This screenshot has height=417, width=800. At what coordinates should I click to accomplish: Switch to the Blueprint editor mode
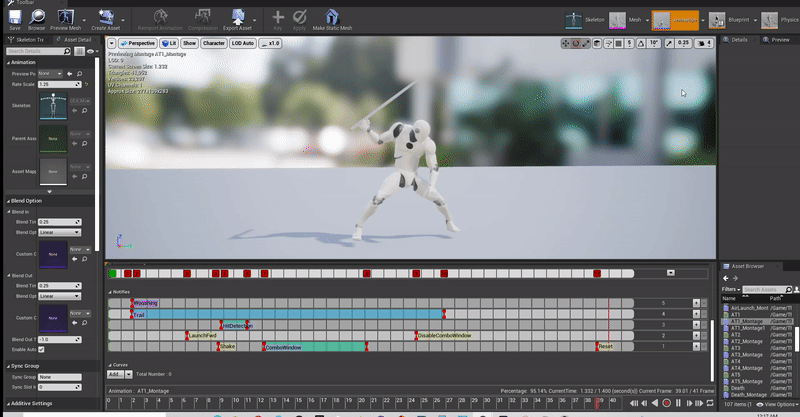tap(730, 20)
